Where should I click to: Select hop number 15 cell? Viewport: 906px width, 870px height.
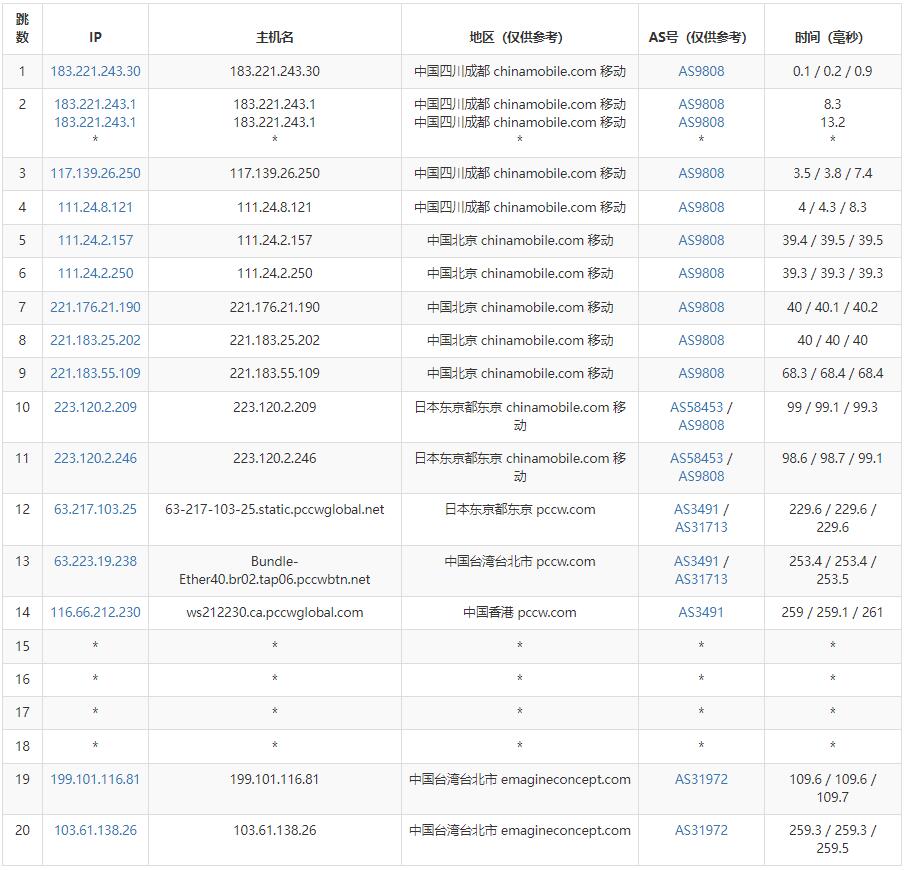tap(23, 646)
